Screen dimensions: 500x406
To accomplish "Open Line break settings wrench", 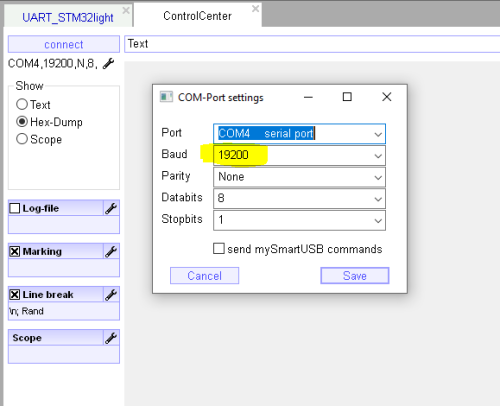I will (x=111, y=295).
